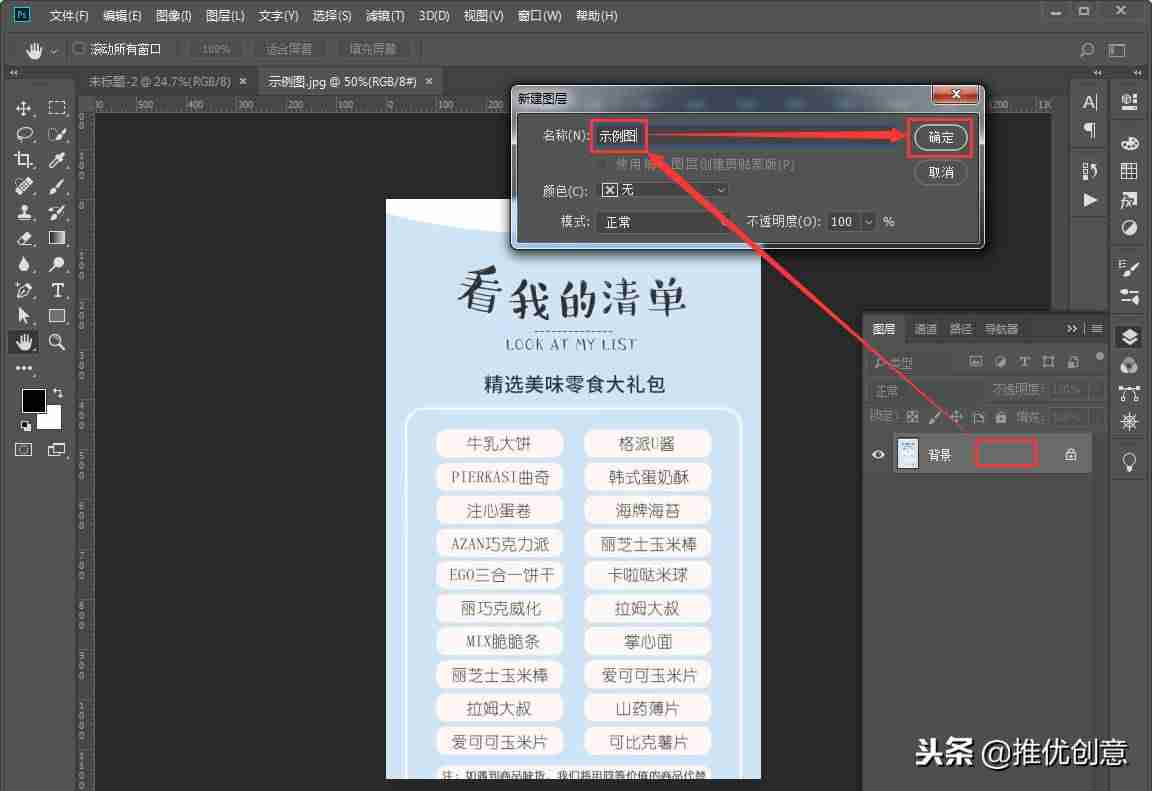The height and width of the screenshot is (791, 1152).
Task: Open the Actions play icon panel
Action: 1090,201
